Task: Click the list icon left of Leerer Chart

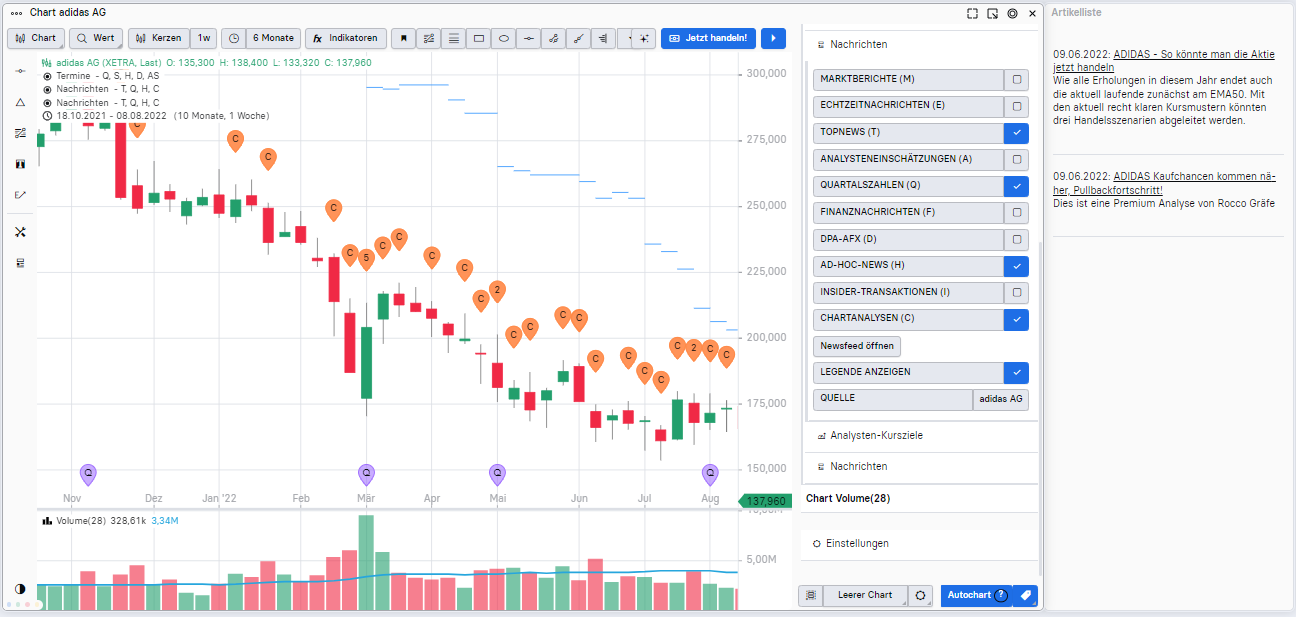Action: coord(810,595)
